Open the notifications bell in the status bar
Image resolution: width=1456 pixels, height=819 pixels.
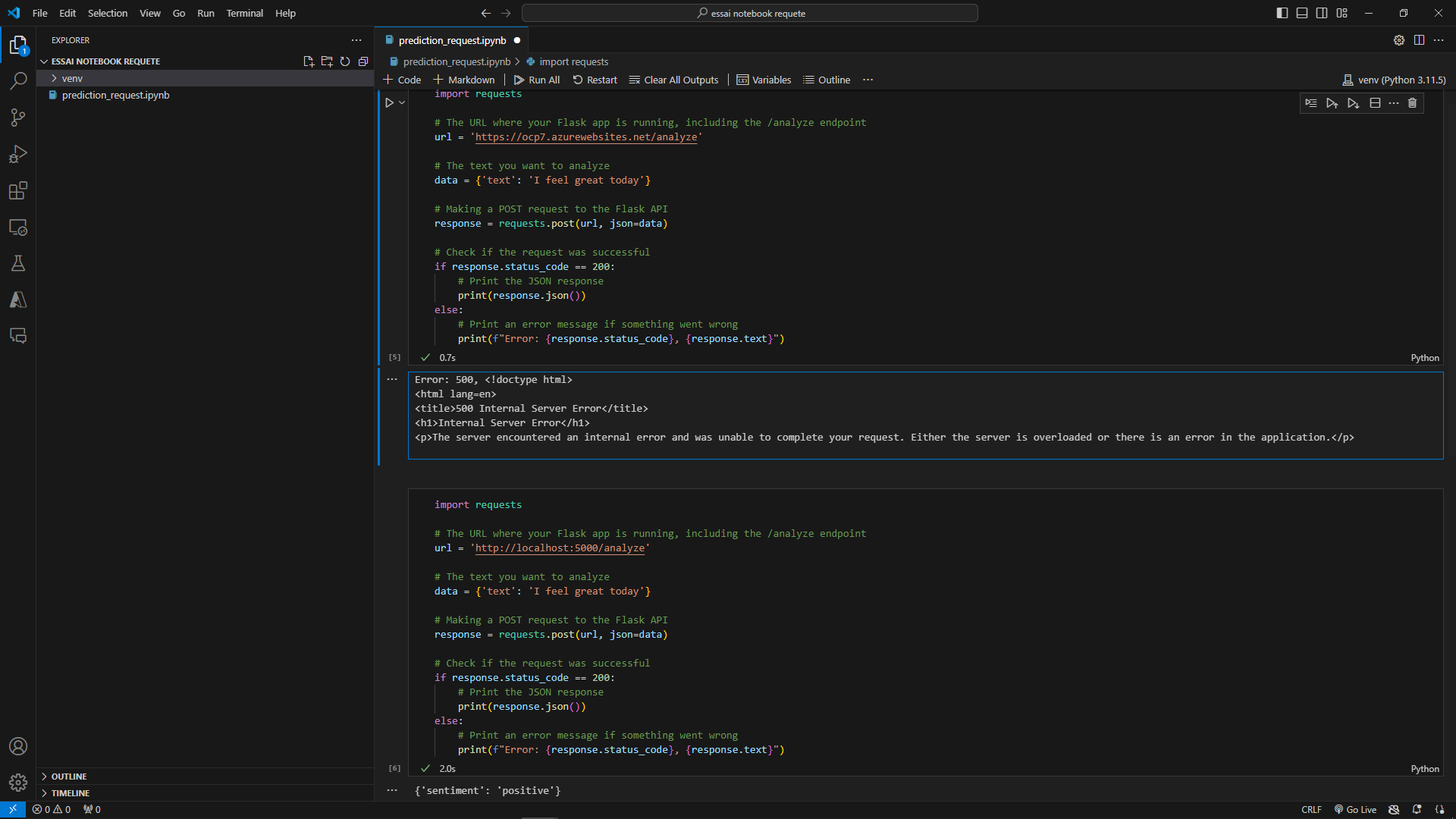click(x=1417, y=809)
